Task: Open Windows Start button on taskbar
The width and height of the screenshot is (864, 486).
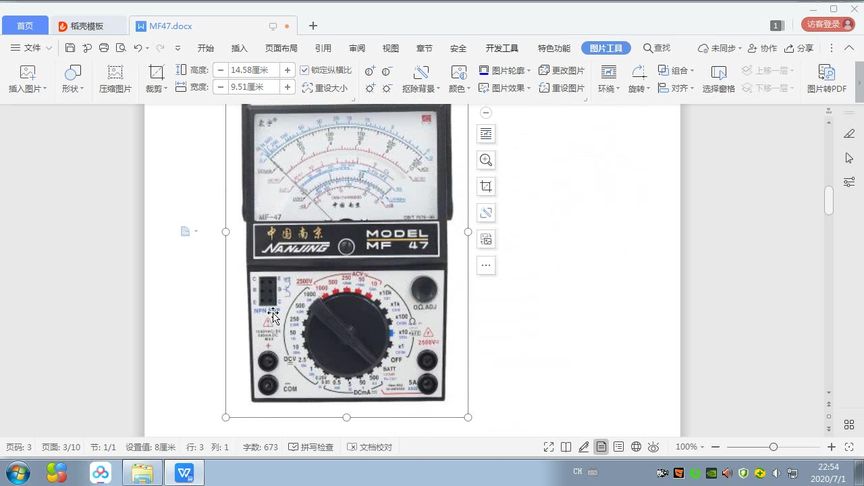Action: click(x=18, y=473)
